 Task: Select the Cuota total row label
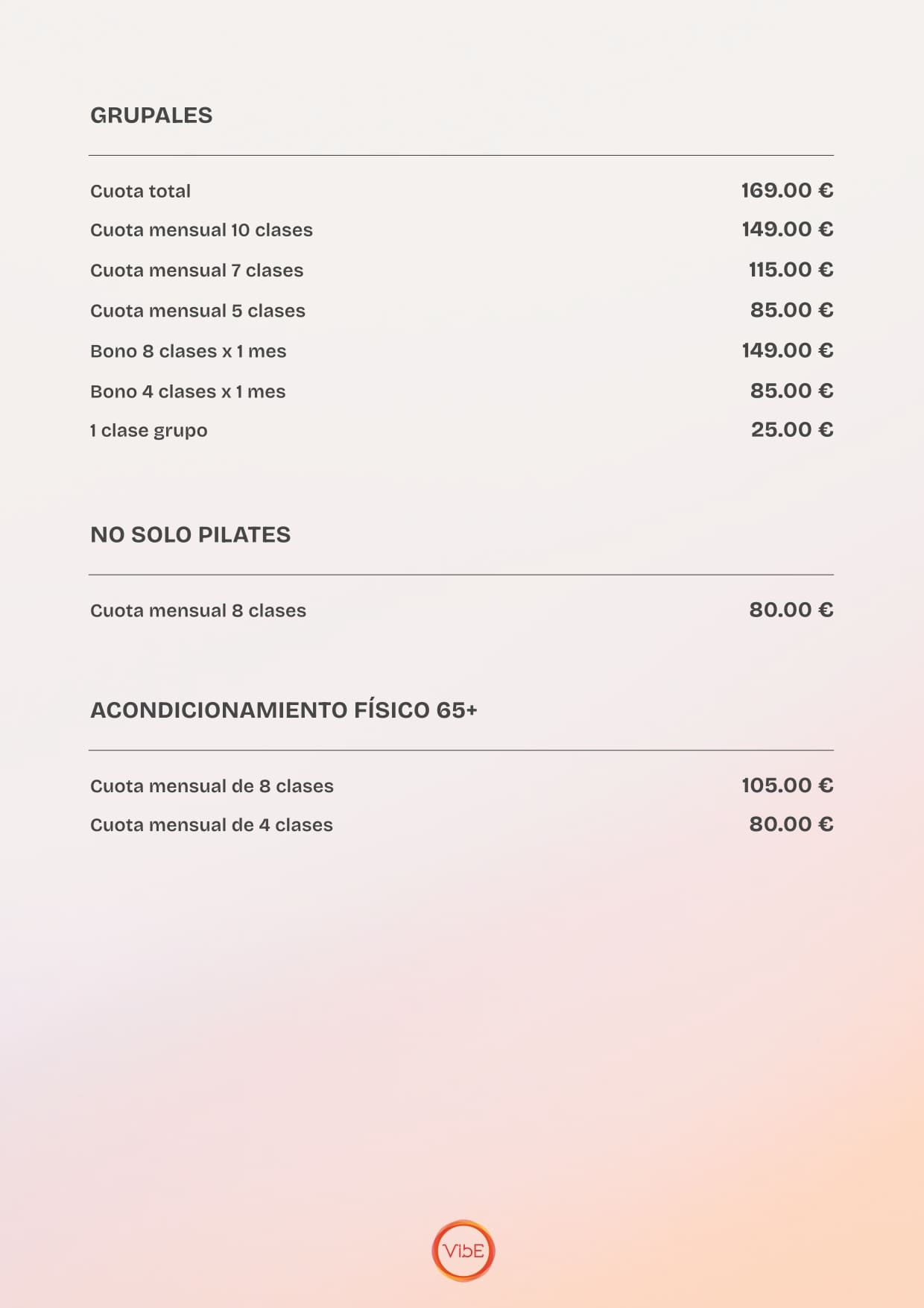coord(140,192)
